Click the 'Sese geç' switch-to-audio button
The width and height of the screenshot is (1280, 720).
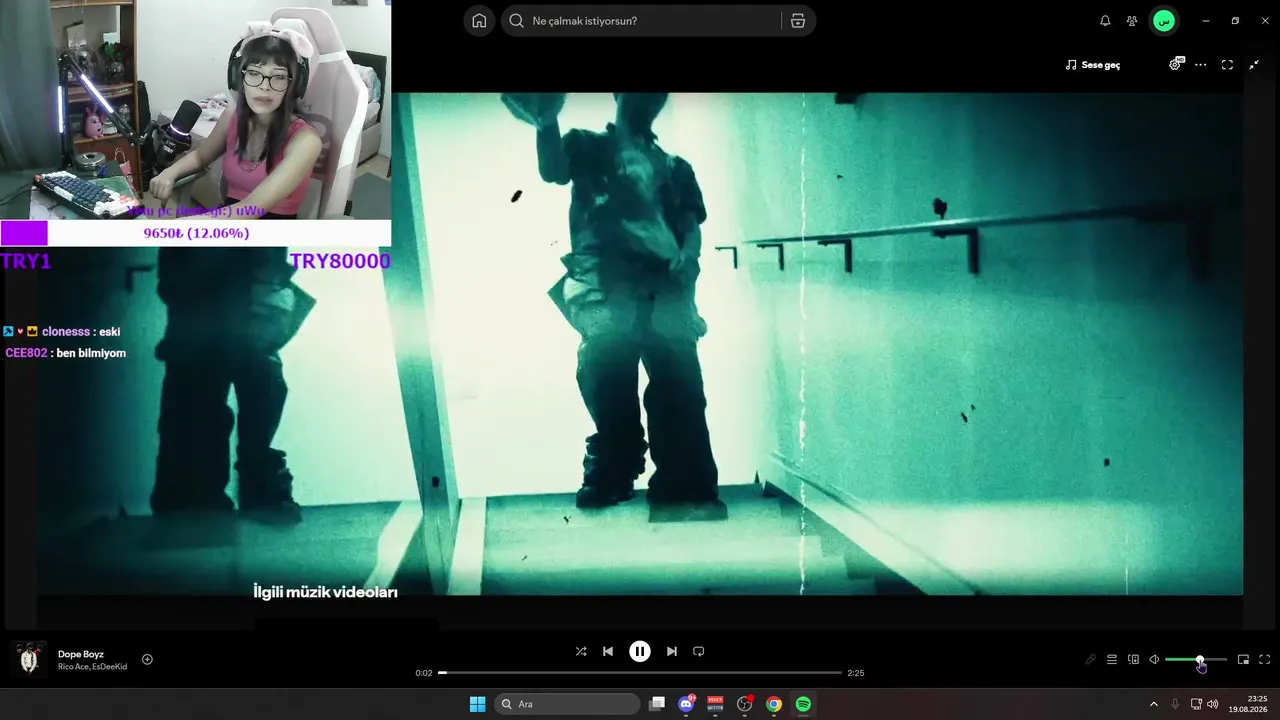pos(1093,65)
